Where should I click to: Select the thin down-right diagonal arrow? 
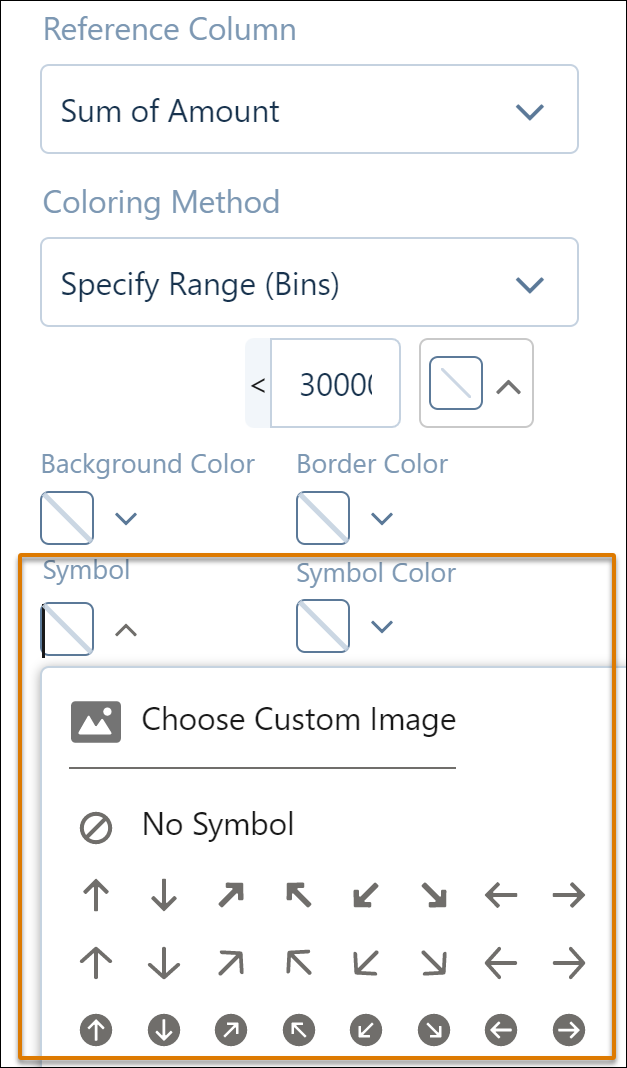pyautogui.click(x=434, y=963)
